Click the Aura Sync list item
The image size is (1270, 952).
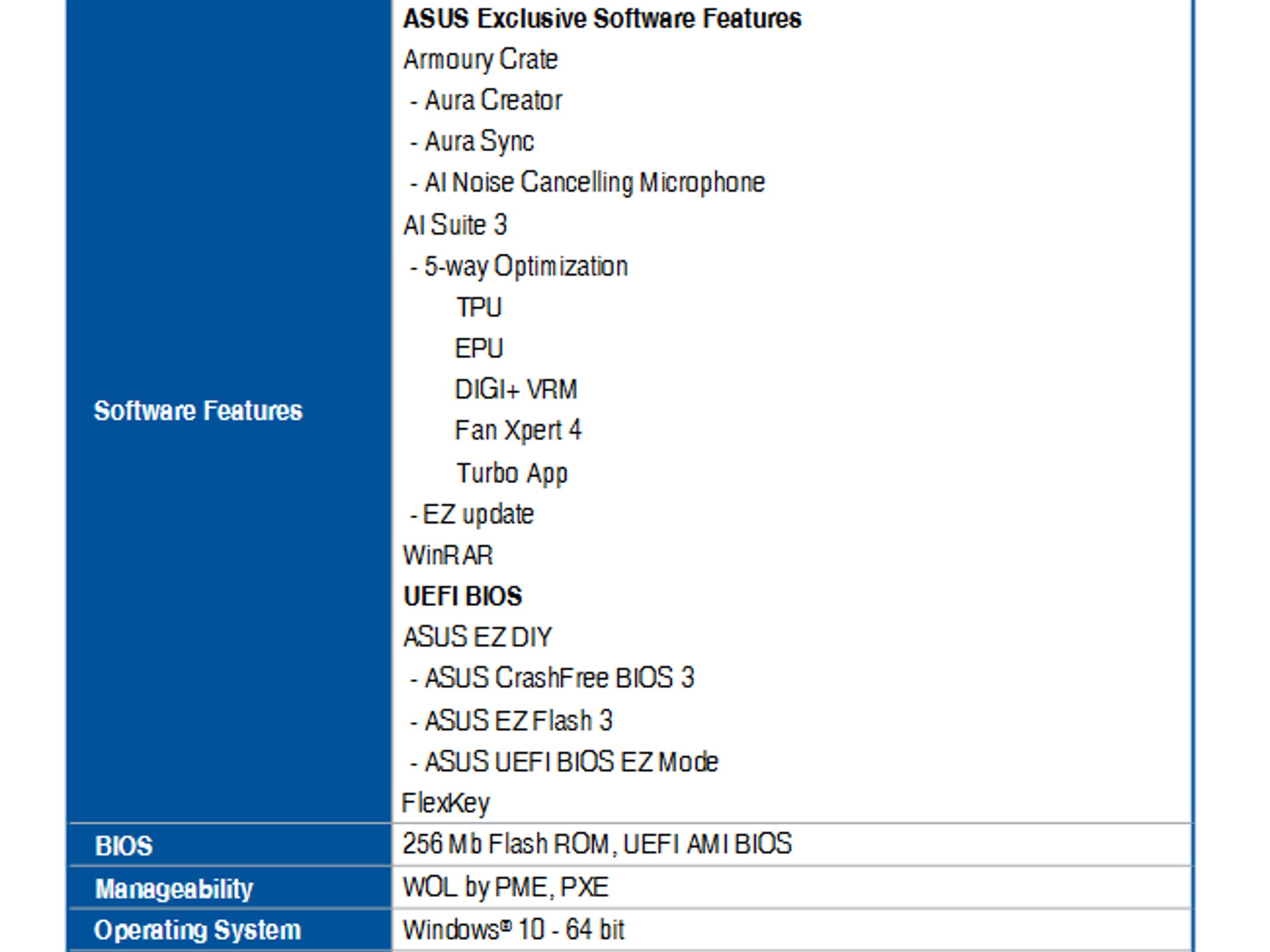(479, 141)
